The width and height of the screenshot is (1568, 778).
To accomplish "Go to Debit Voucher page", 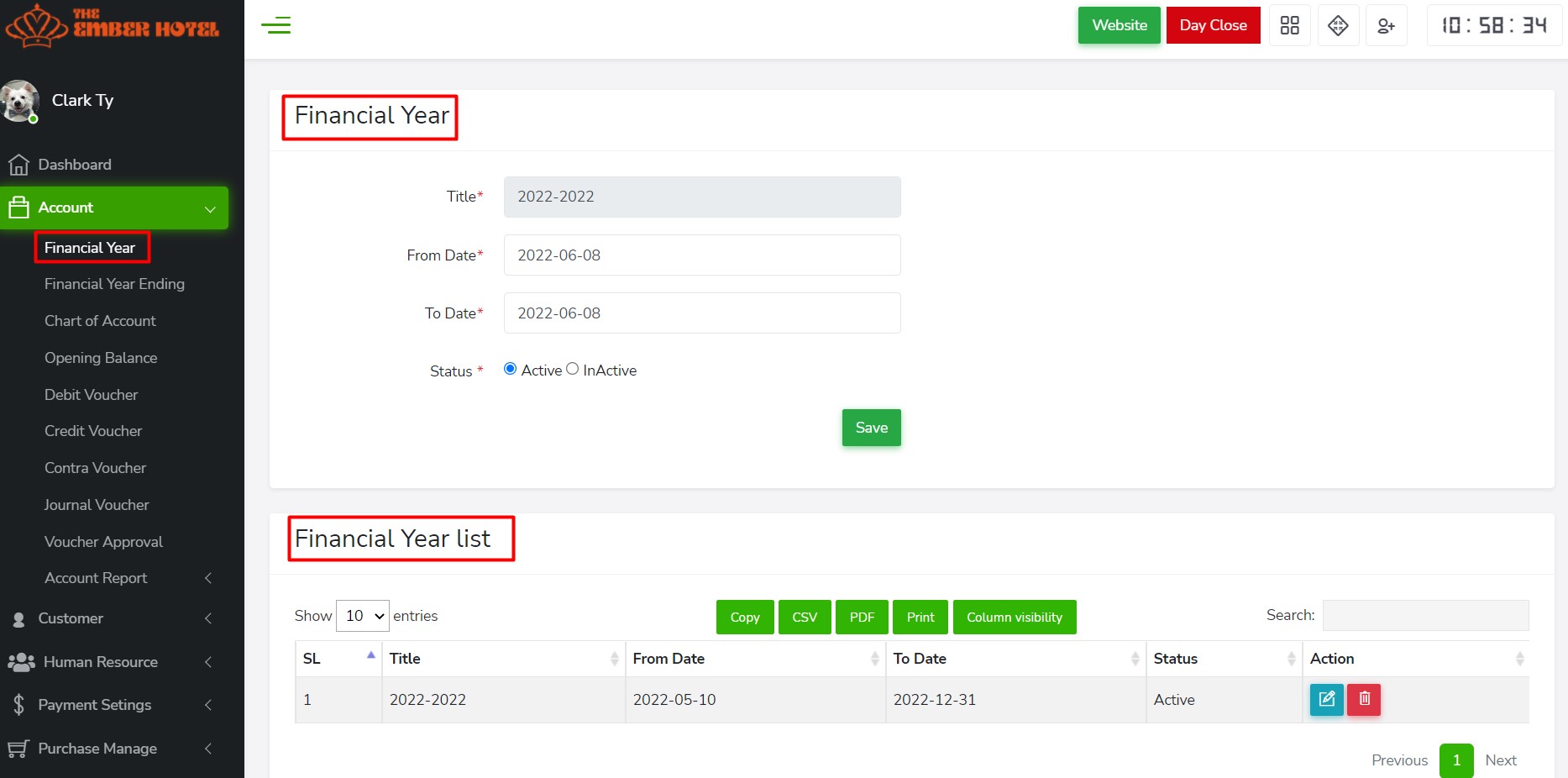I will [x=91, y=395].
